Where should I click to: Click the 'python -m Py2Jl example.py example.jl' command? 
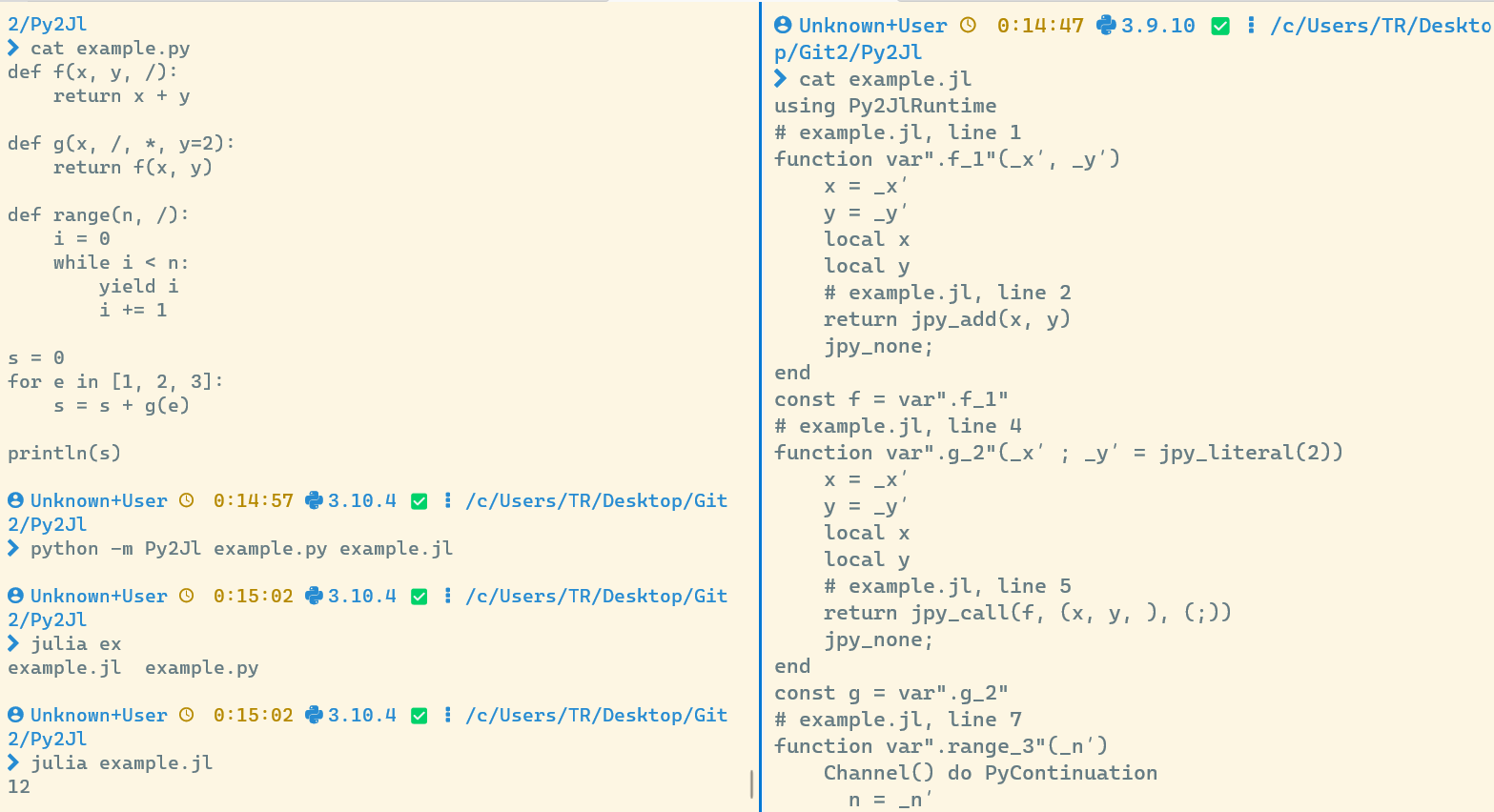(241, 549)
